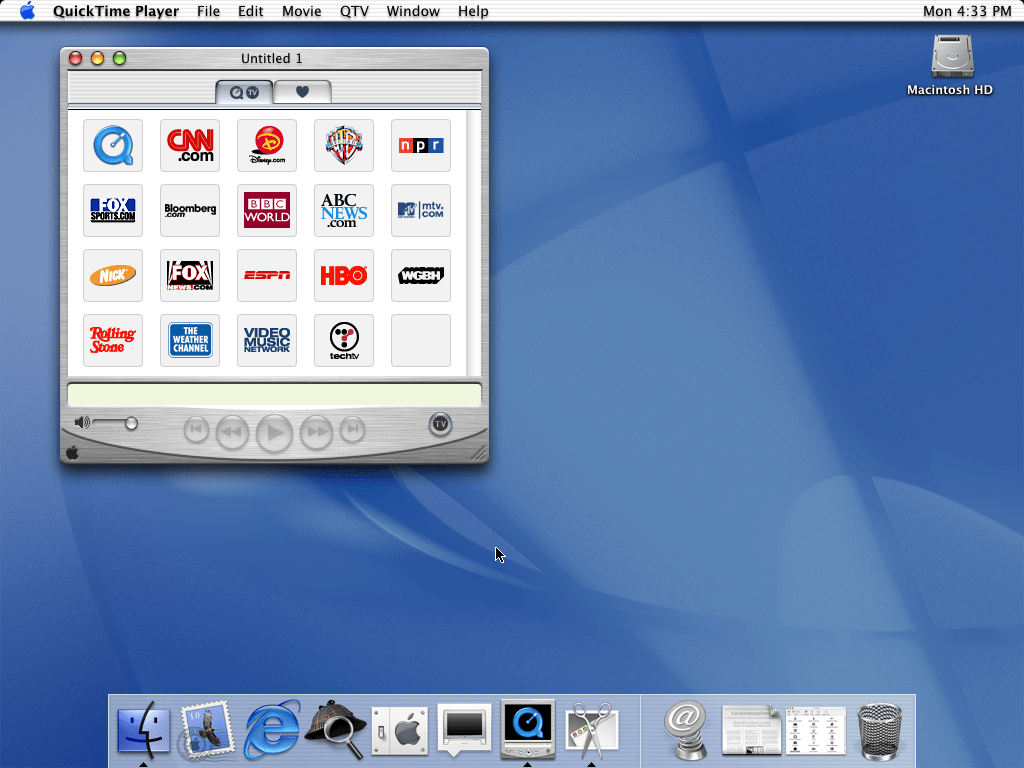Click the volume slider knob

click(x=131, y=423)
